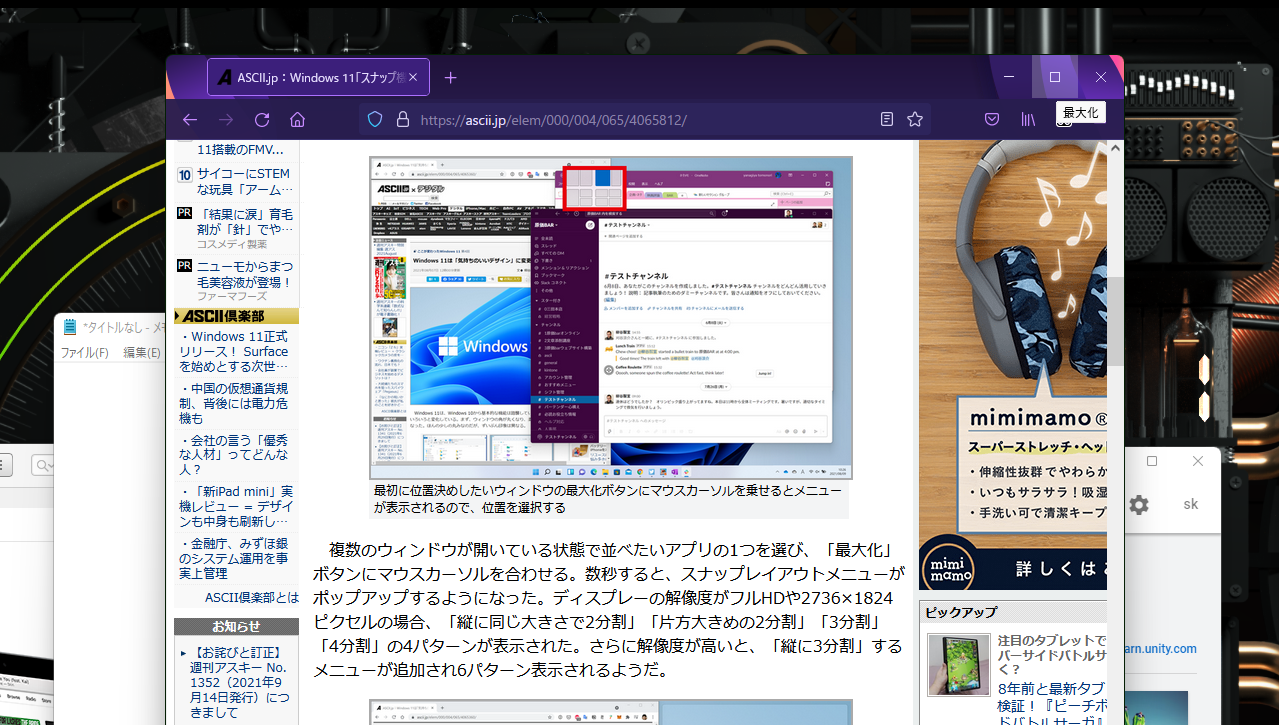Open the 編集(E) menu in Notepad

[x=141, y=352]
